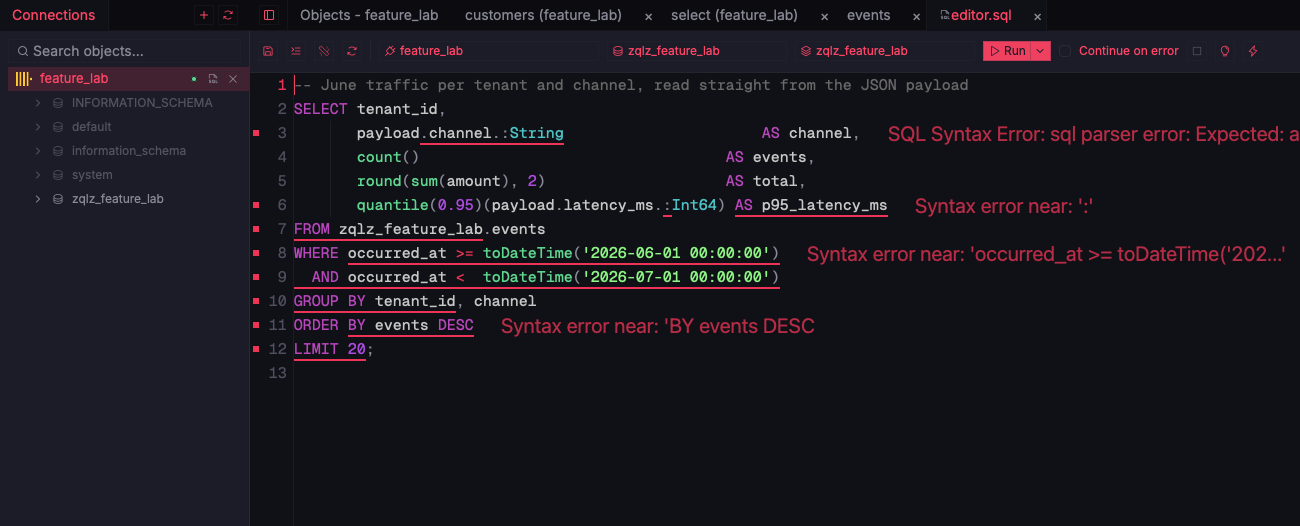This screenshot has height=526, width=1300.
Task: Run the SQL query
Action: 1007,51
